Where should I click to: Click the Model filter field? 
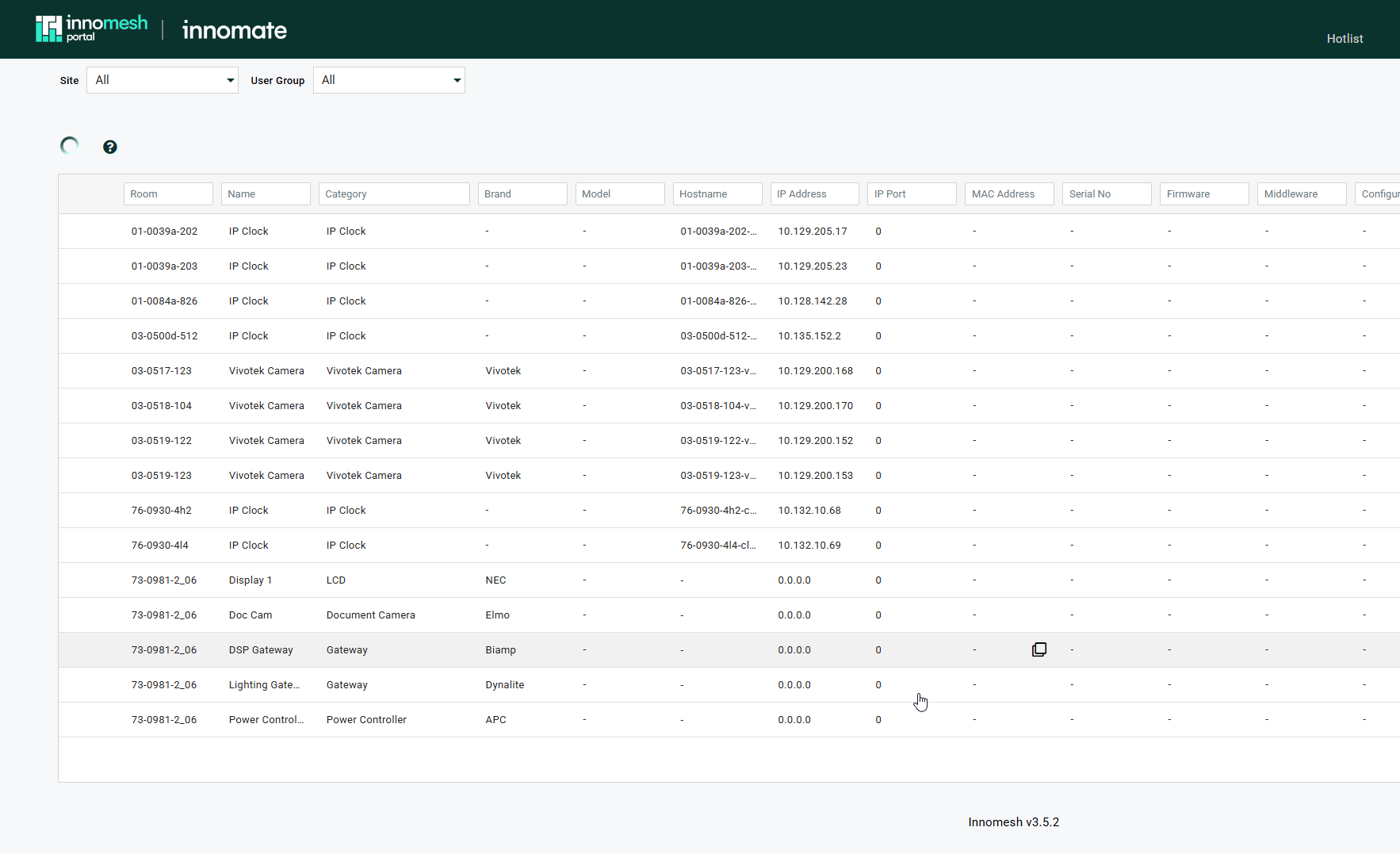coord(620,193)
